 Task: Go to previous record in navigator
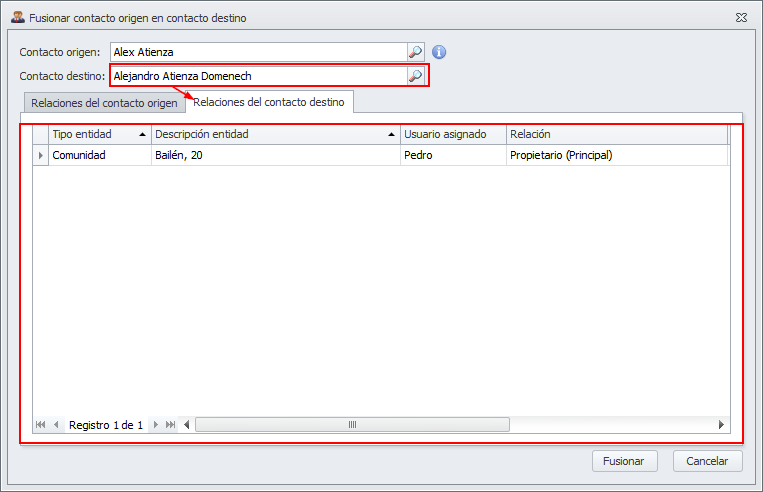(x=56, y=425)
